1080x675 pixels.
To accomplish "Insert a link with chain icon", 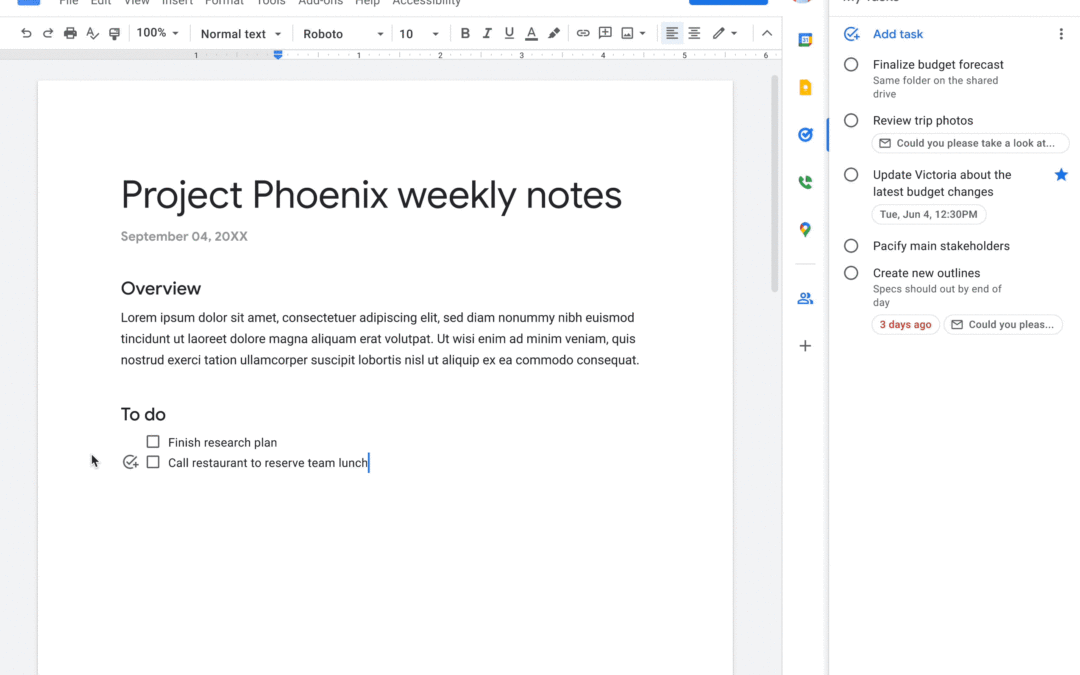I will coord(583,33).
